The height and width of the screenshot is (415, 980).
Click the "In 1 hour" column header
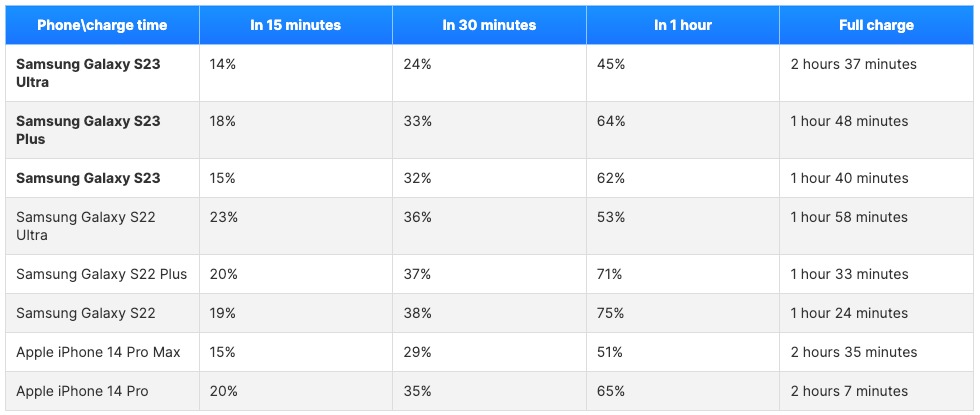pyautogui.click(x=683, y=25)
